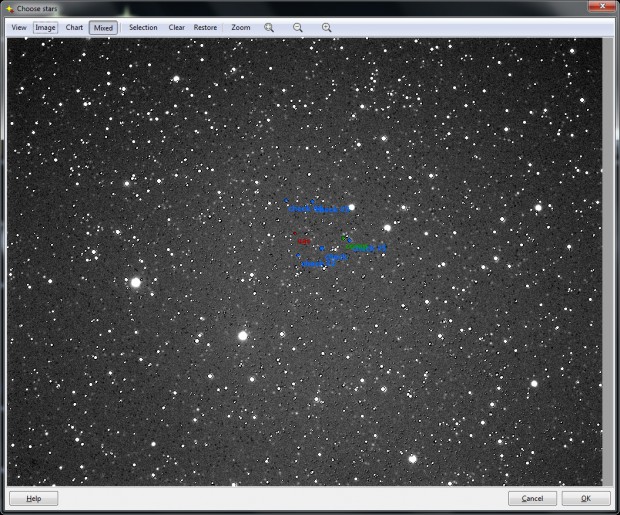The height and width of the screenshot is (515, 620).
Task: Click the zoom to fit magnifier icon
Action: pos(269,27)
